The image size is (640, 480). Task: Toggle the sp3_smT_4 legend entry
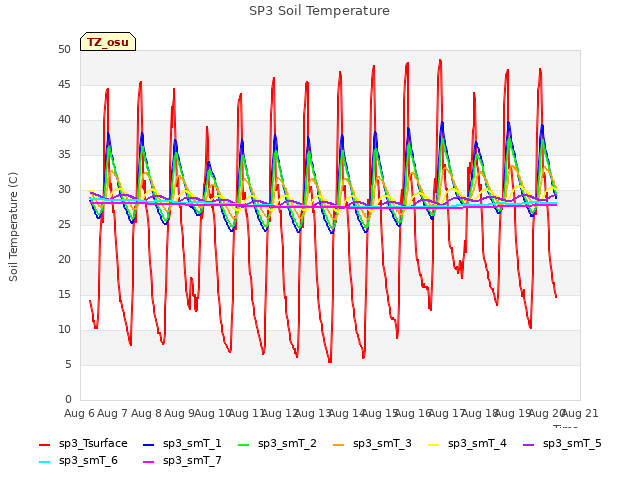(467, 444)
